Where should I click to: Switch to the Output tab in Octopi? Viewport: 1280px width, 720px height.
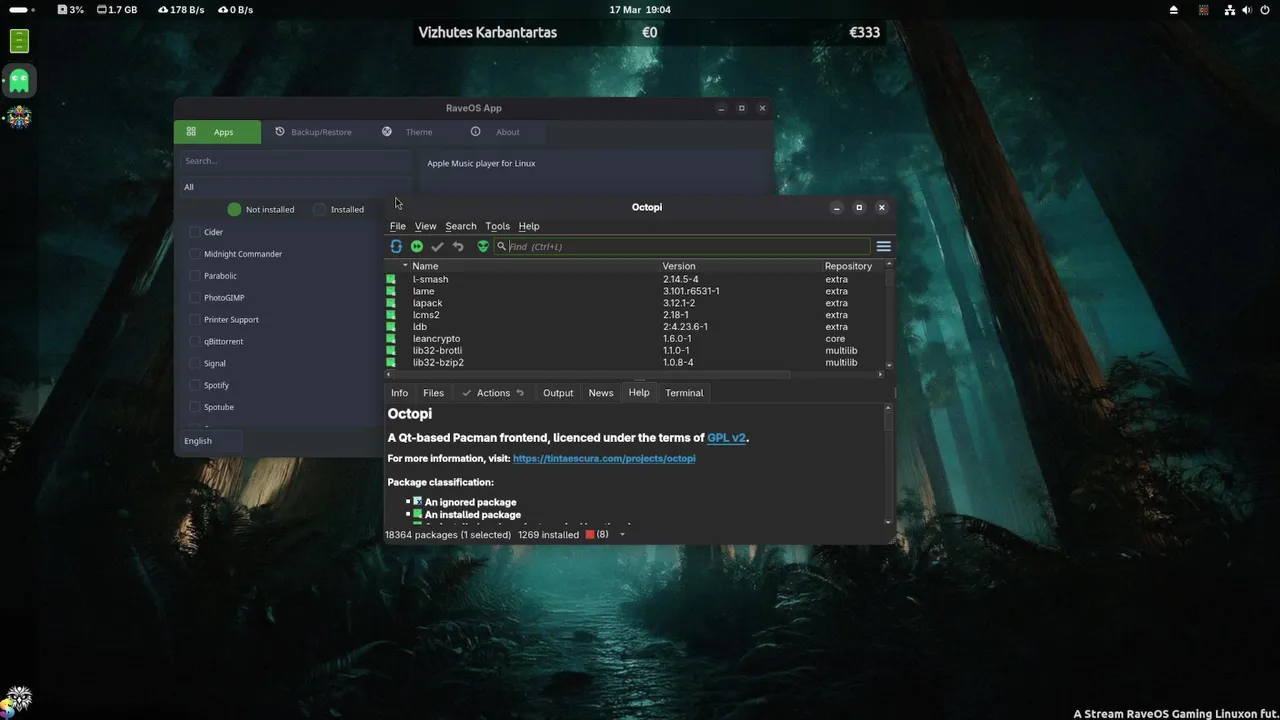tap(558, 393)
